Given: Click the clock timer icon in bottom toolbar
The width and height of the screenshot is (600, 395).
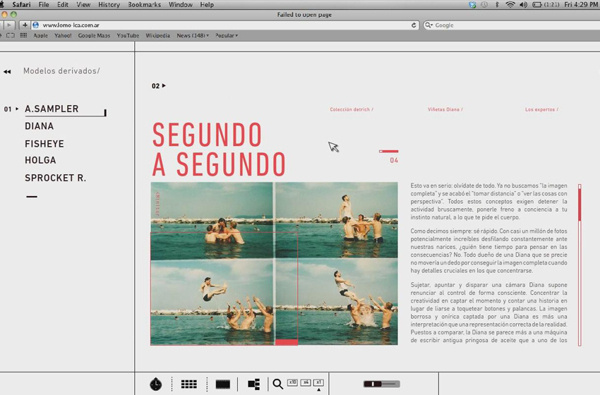Looking at the screenshot, I should click(x=156, y=384).
